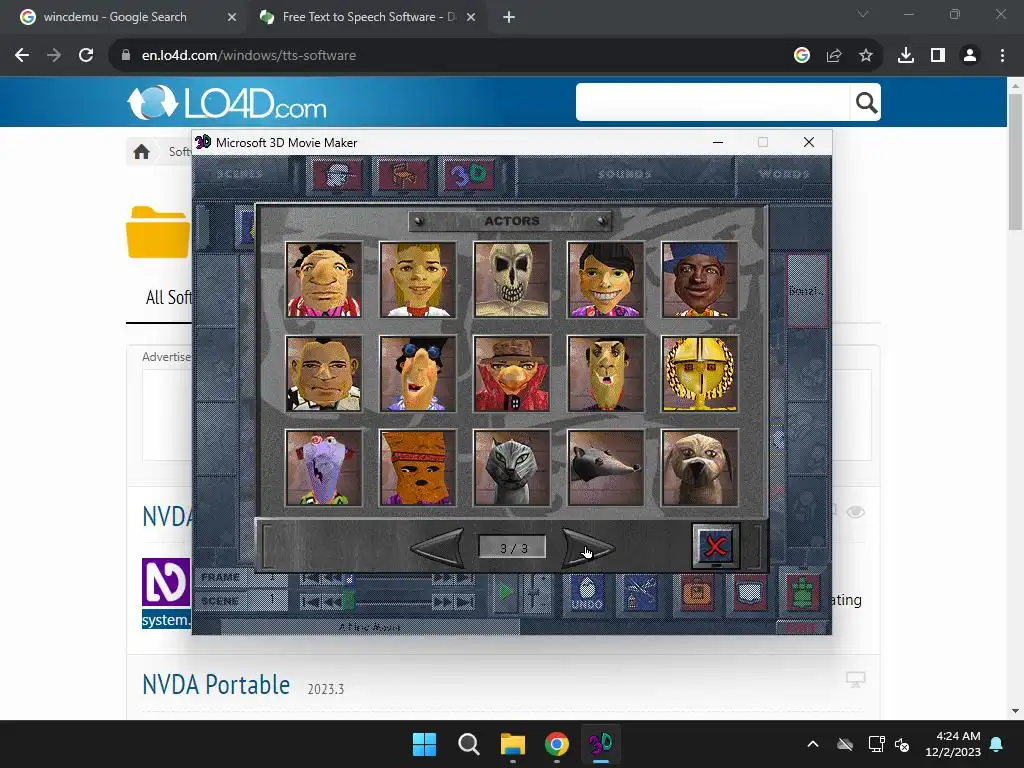Click the Chrome reload button
The width and height of the screenshot is (1024, 768).
(x=86, y=56)
